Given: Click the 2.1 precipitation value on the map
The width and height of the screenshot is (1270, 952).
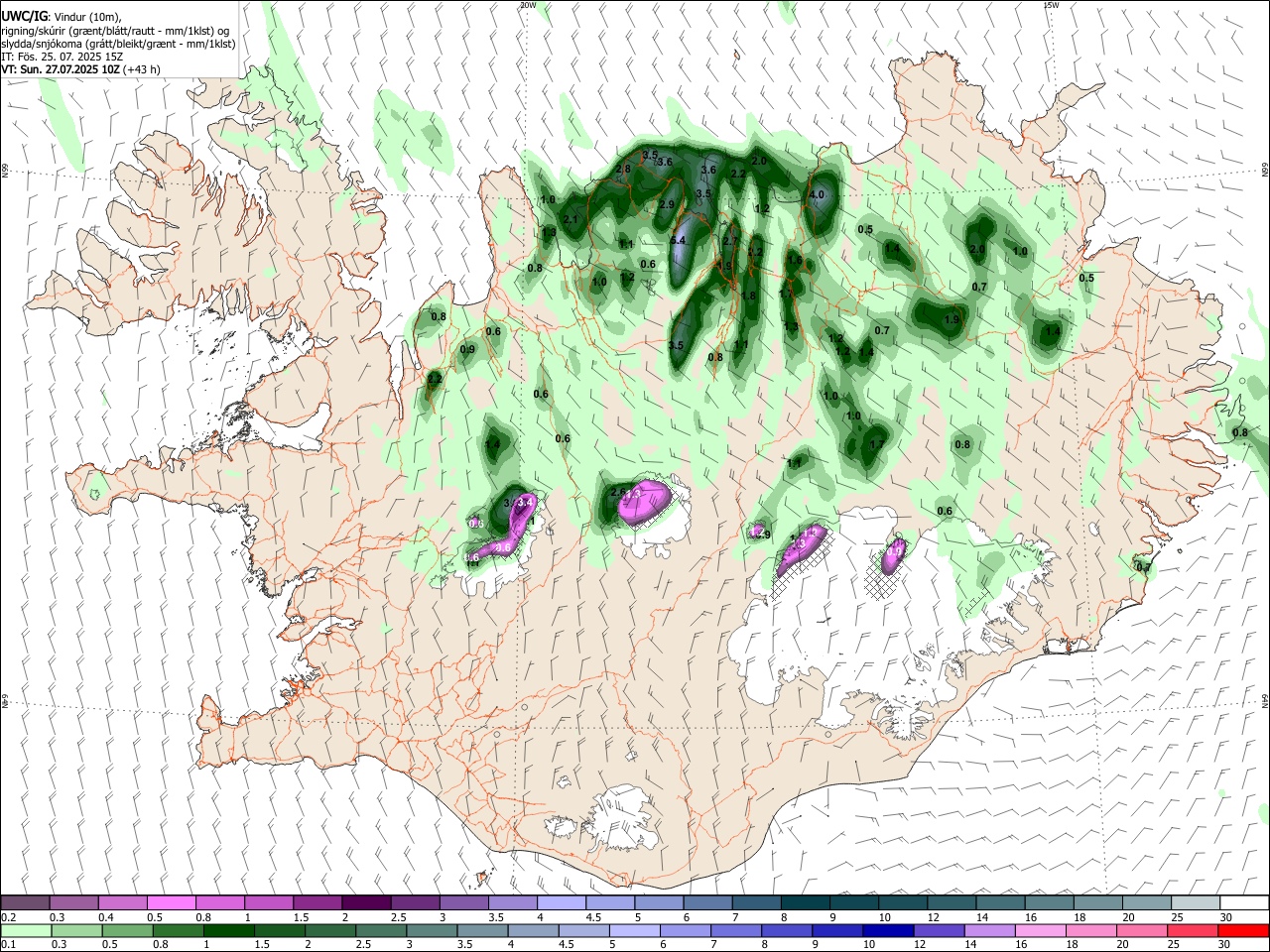Looking at the screenshot, I should (571, 219).
